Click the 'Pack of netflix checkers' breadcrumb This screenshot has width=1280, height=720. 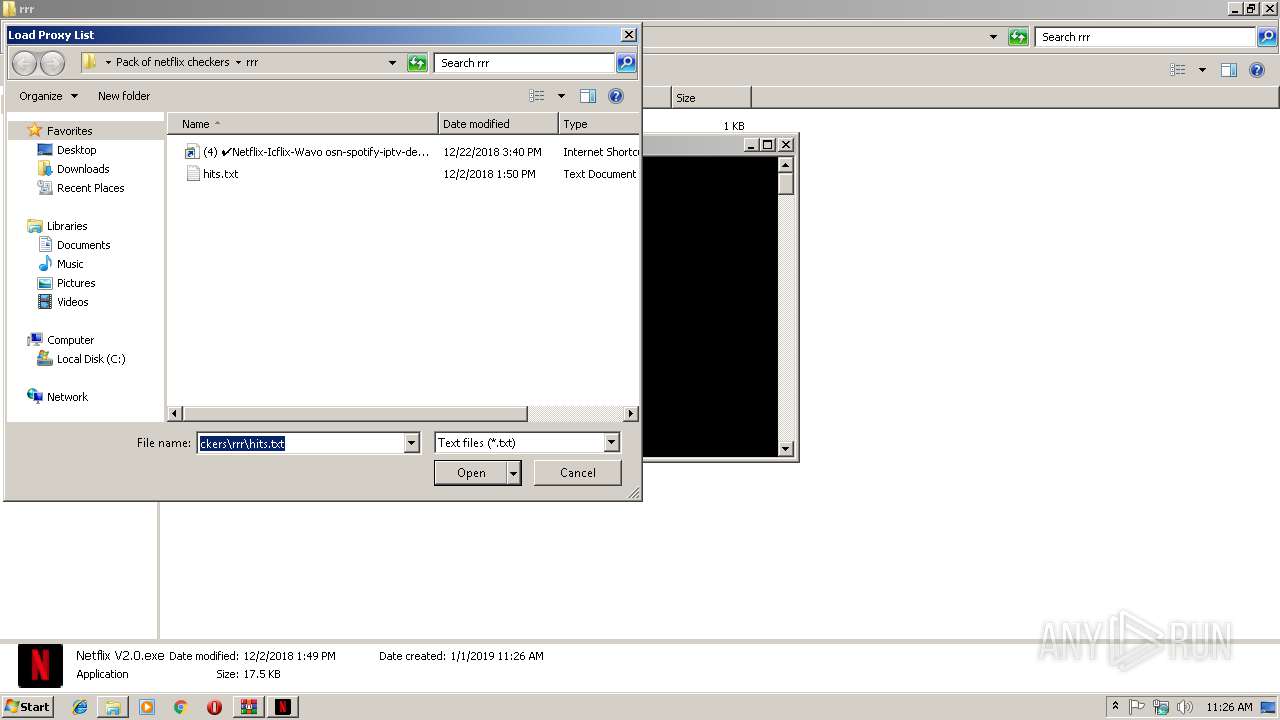(172, 62)
